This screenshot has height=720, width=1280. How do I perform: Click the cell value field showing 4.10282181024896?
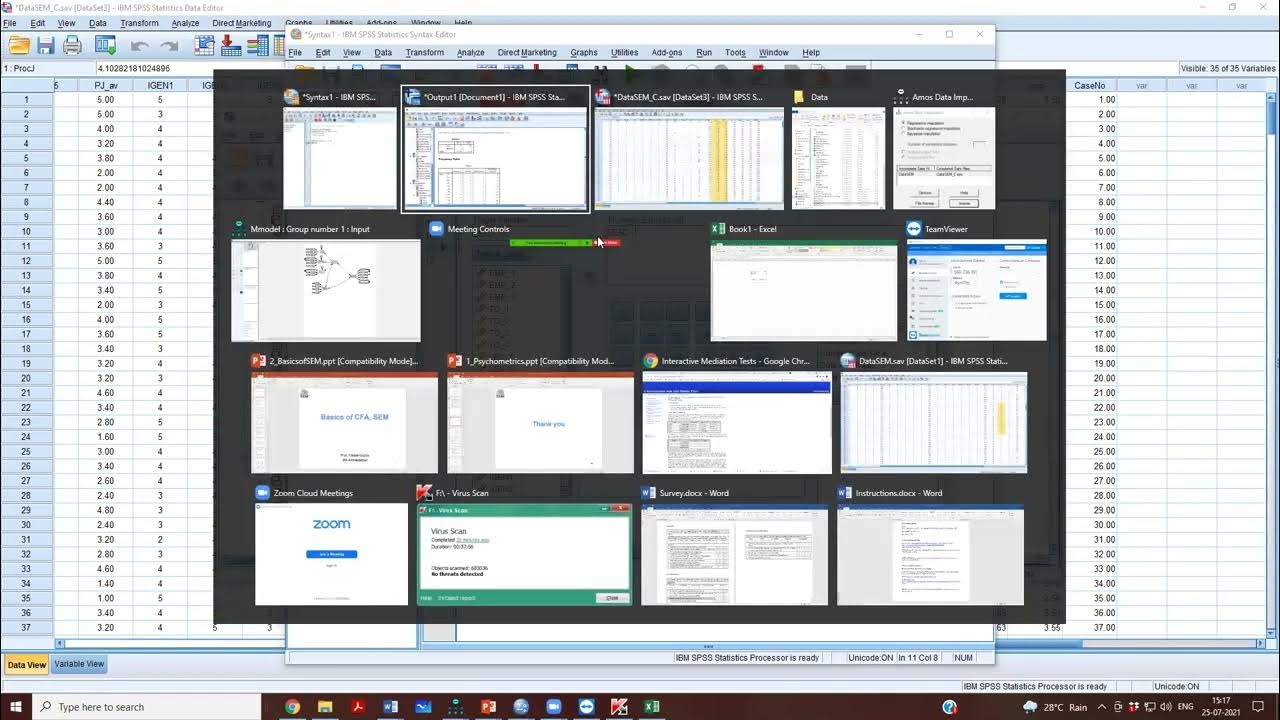190,68
